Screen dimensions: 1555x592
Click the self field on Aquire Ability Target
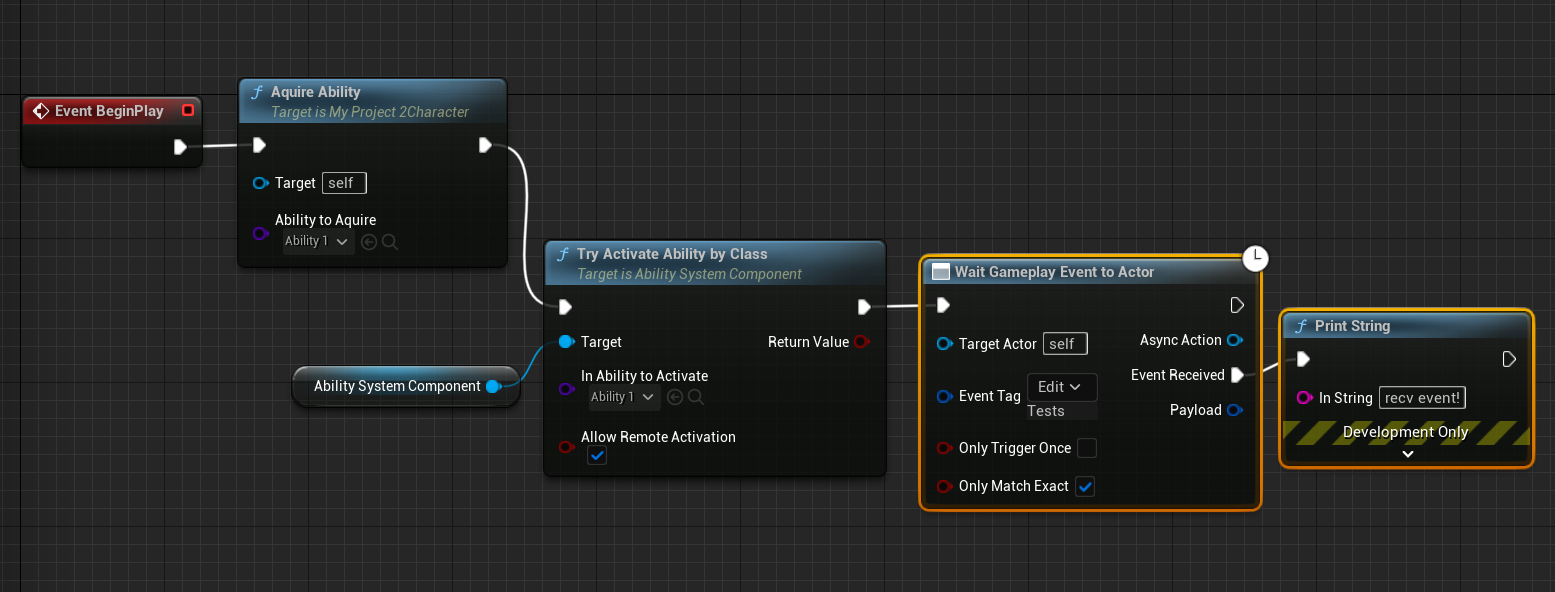(345, 183)
